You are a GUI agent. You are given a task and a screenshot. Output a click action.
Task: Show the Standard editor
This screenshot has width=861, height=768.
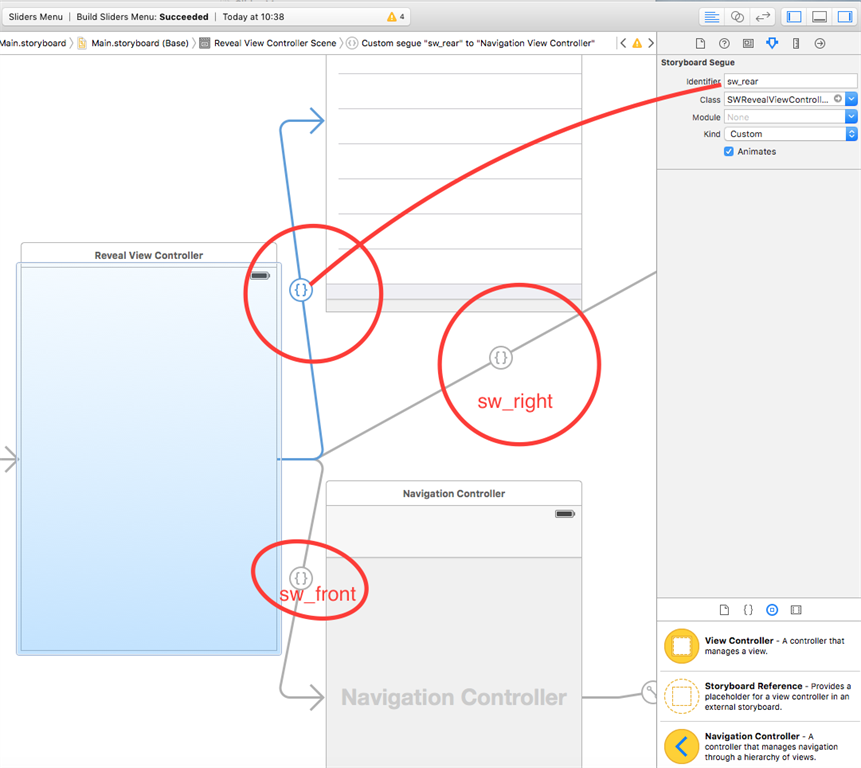pos(712,17)
